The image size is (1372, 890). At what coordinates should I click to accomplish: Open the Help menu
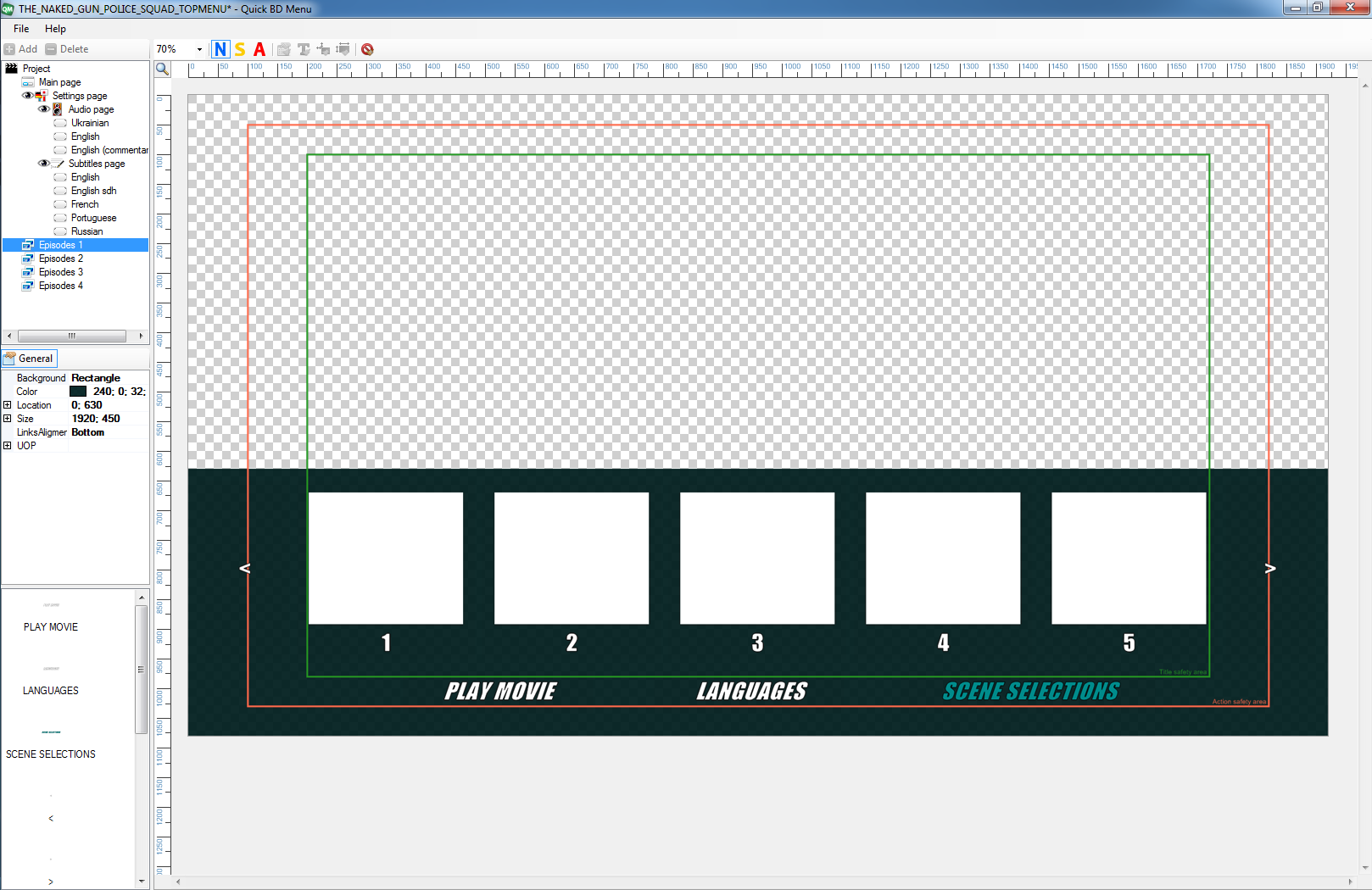point(55,29)
